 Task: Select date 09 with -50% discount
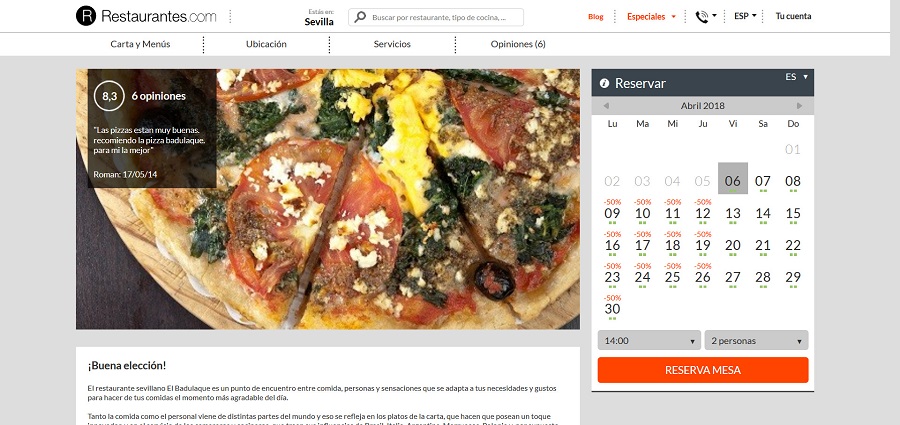point(612,214)
